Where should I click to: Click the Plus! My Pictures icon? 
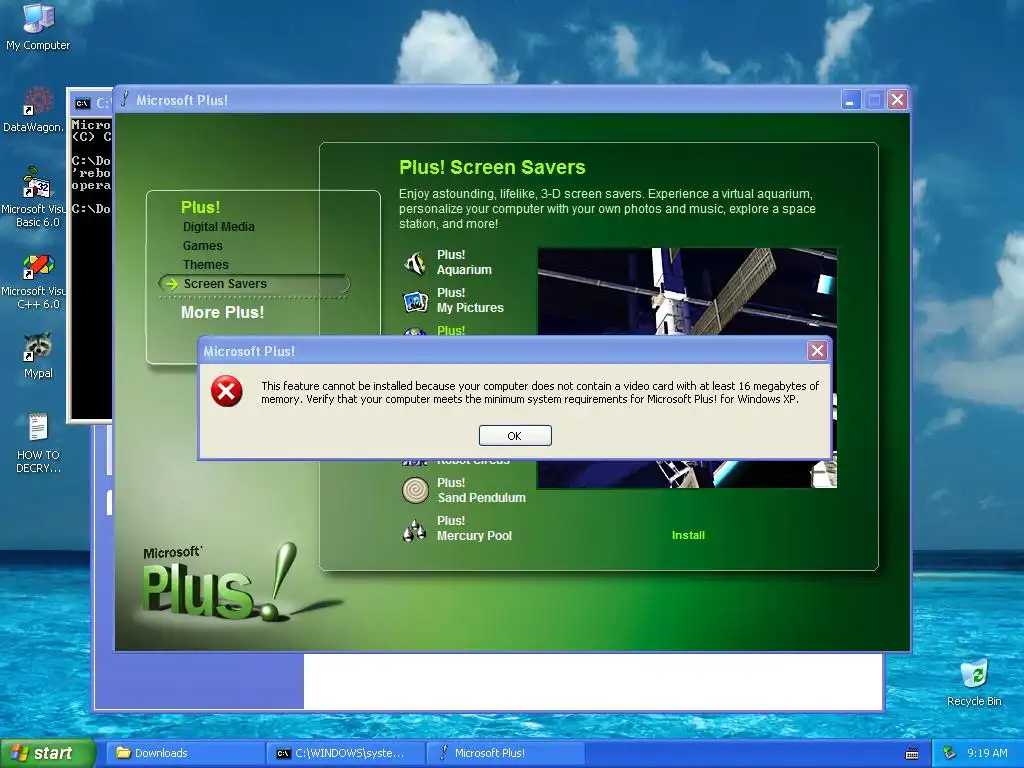click(x=415, y=300)
